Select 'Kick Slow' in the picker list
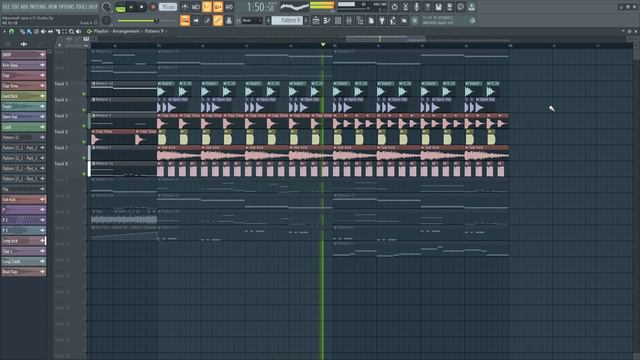 (24, 65)
